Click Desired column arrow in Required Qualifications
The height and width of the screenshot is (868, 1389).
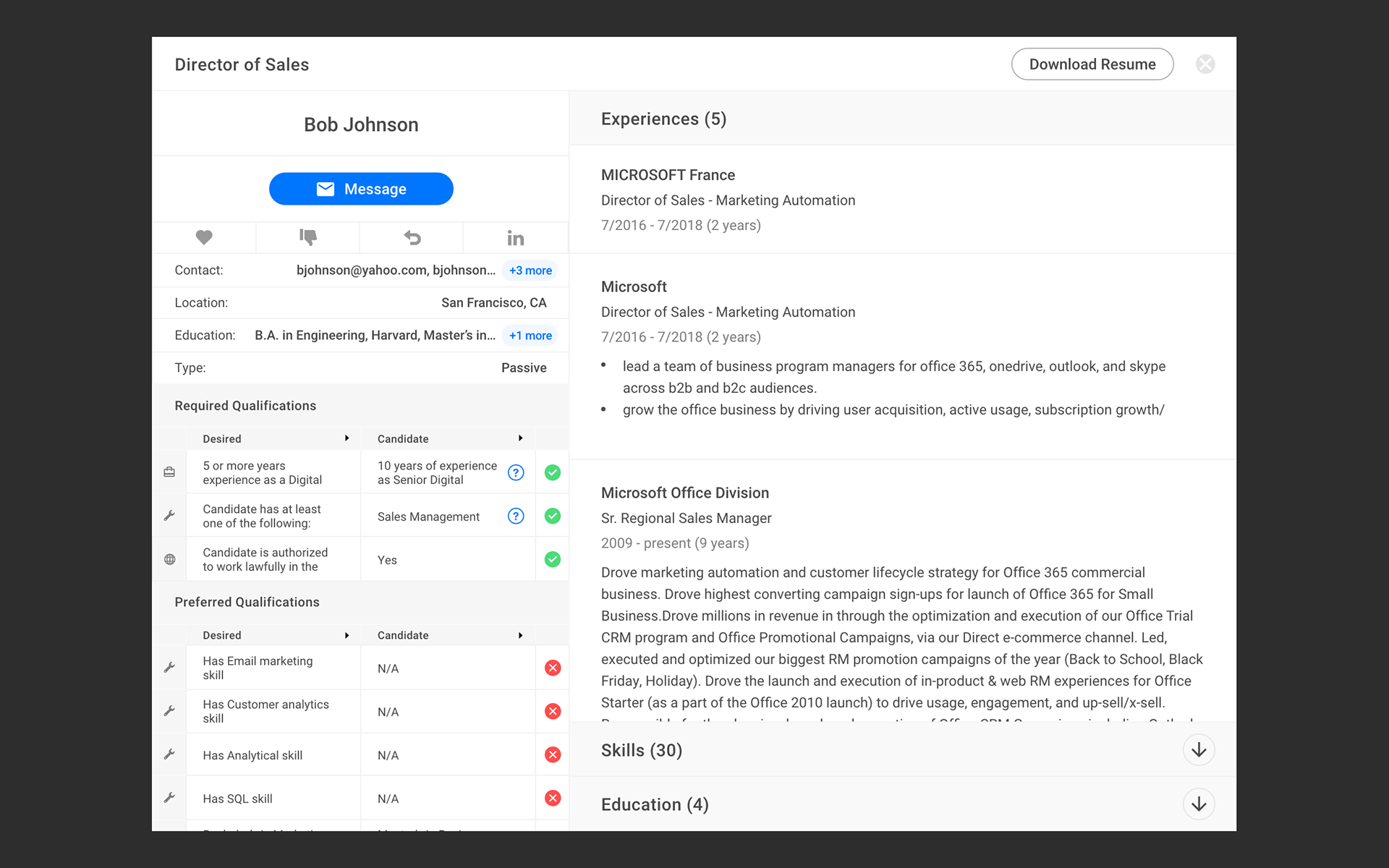(347, 438)
